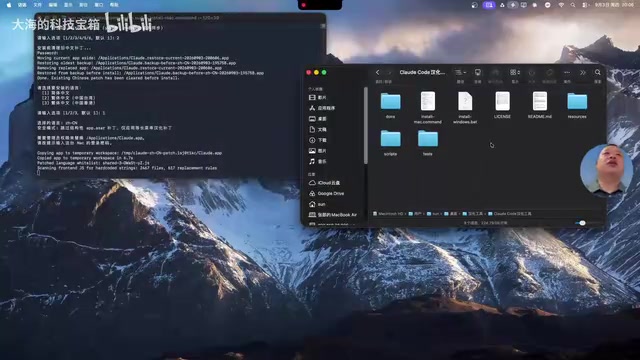The height and width of the screenshot is (360, 640).
Task: Click 汉化工具 in the path bar
Action: 472,214
